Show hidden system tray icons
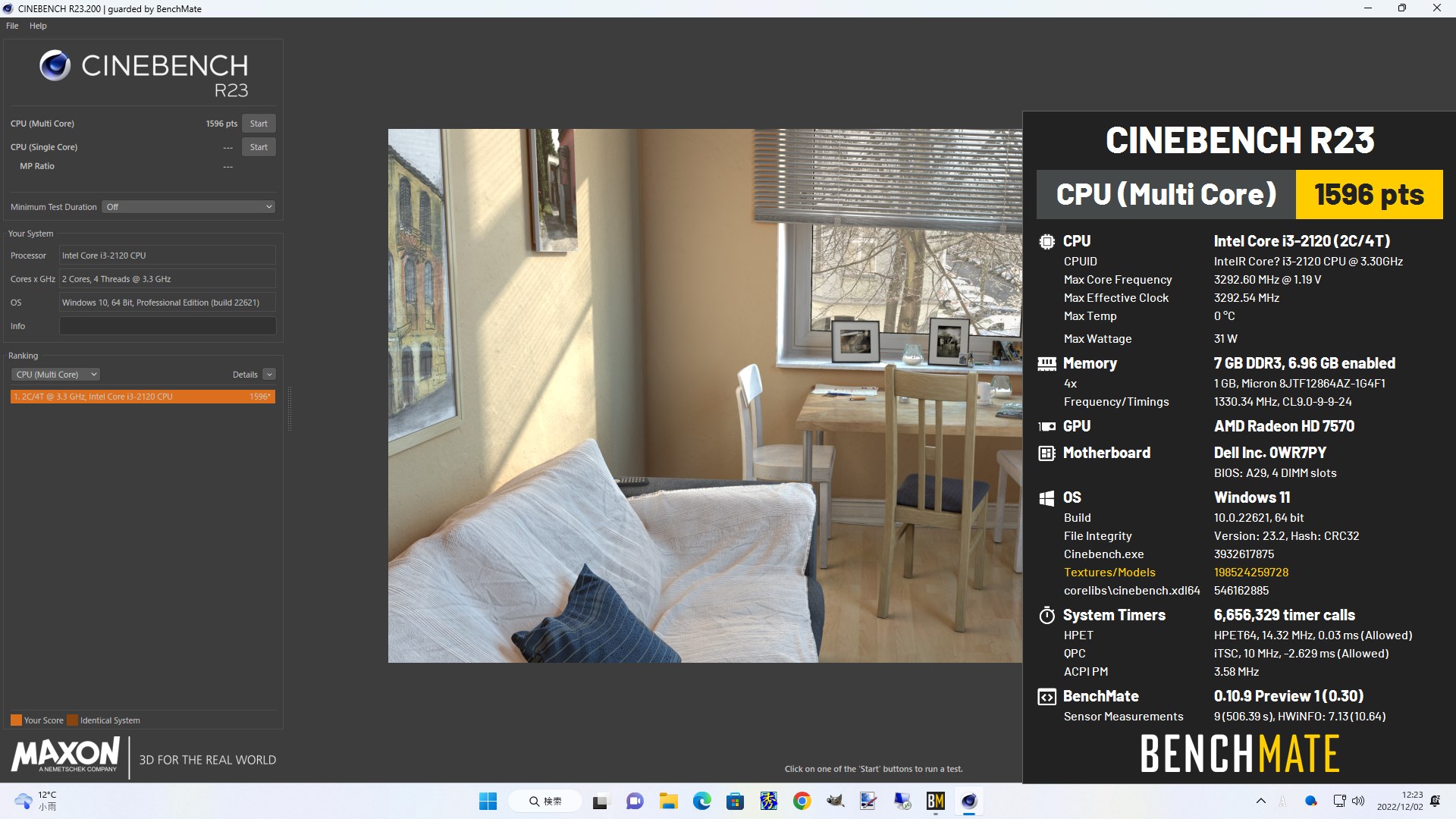The width and height of the screenshot is (1456, 819). click(x=1260, y=801)
